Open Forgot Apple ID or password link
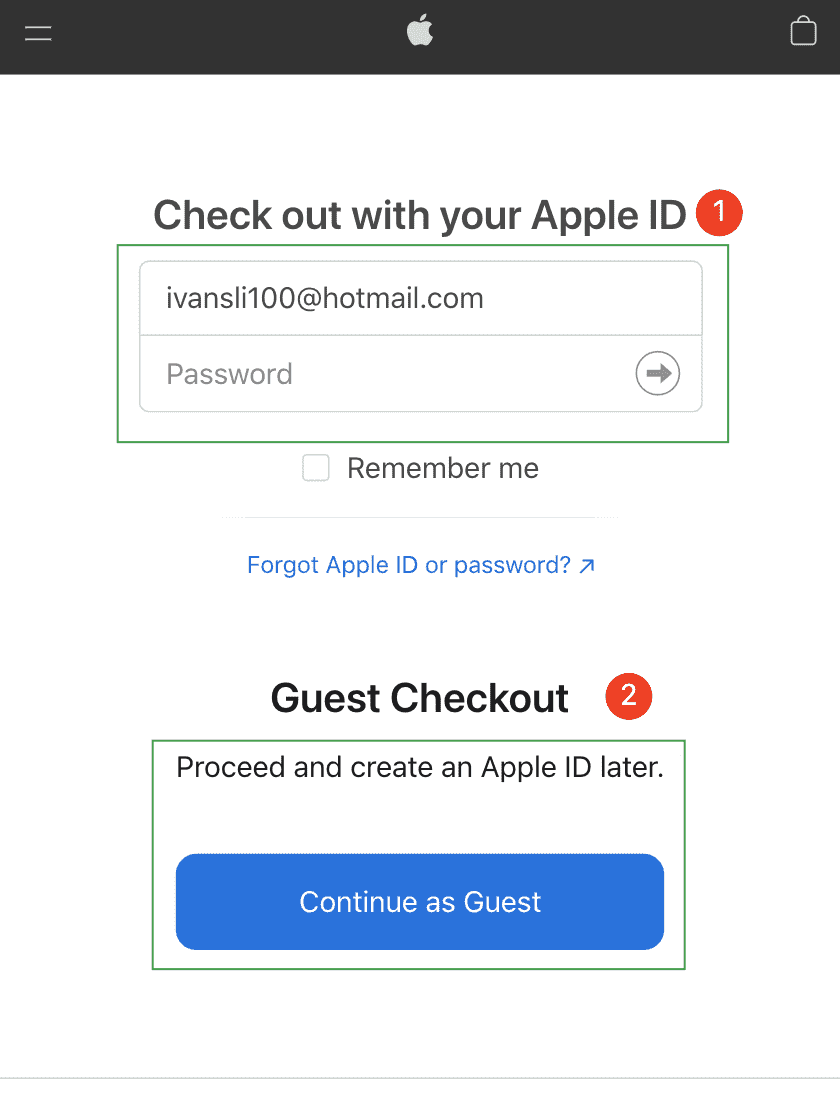This screenshot has height=1106, width=840. tap(409, 565)
